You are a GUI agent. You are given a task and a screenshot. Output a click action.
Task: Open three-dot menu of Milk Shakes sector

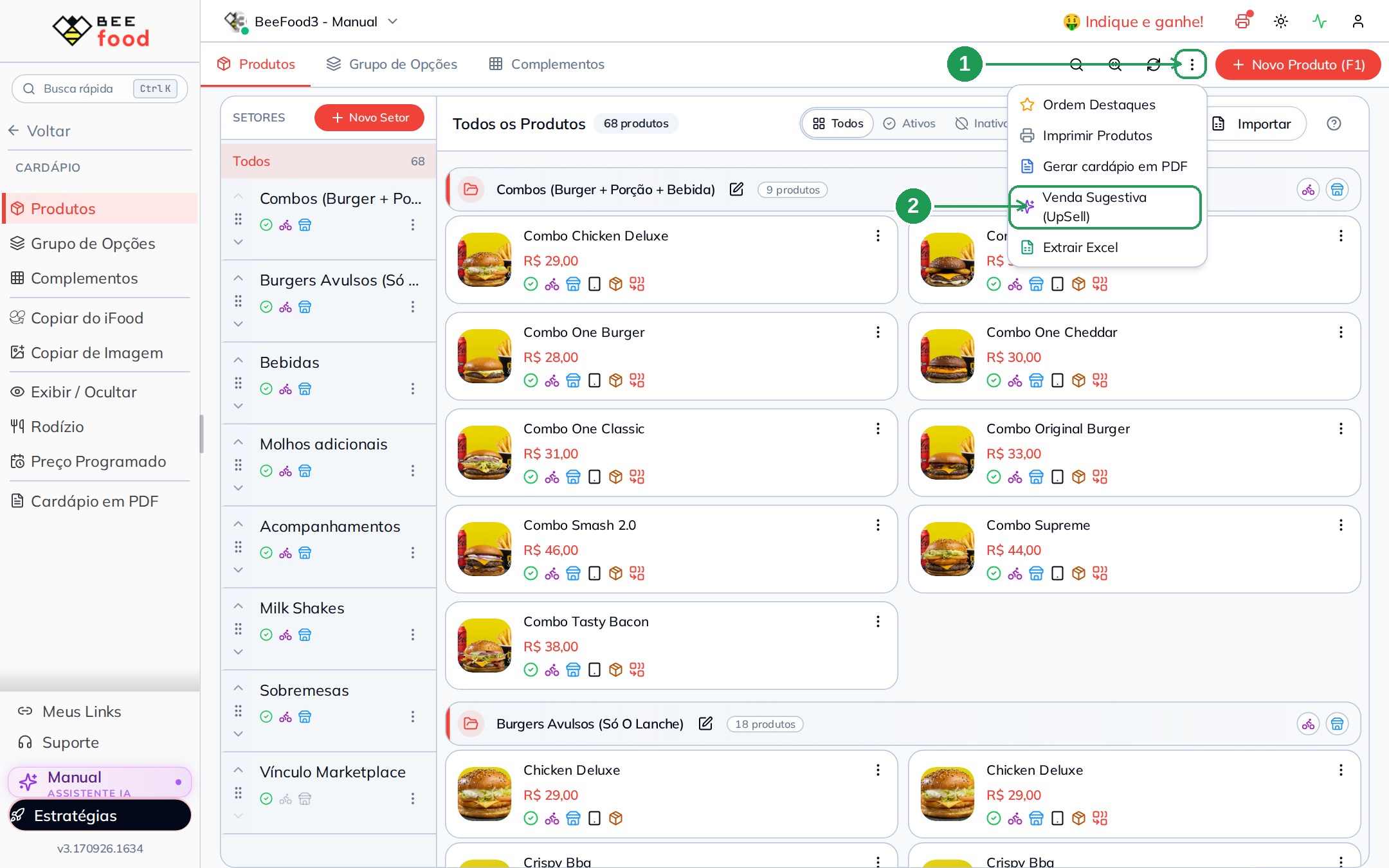(x=412, y=635)
